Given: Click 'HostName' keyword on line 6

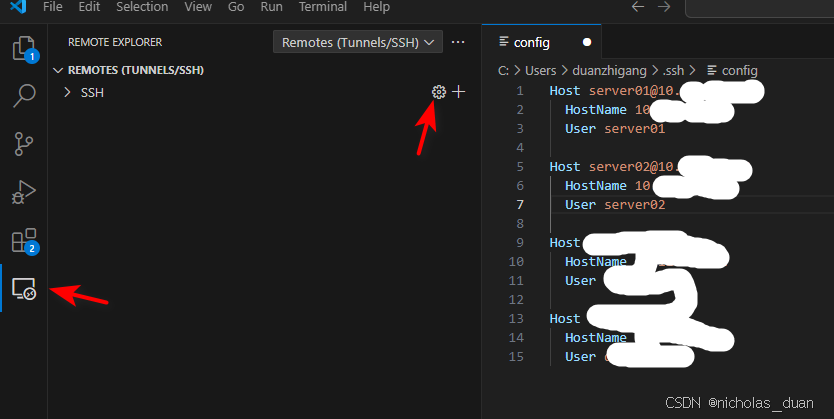Looking at the screenshot, I should click(596, 186).
